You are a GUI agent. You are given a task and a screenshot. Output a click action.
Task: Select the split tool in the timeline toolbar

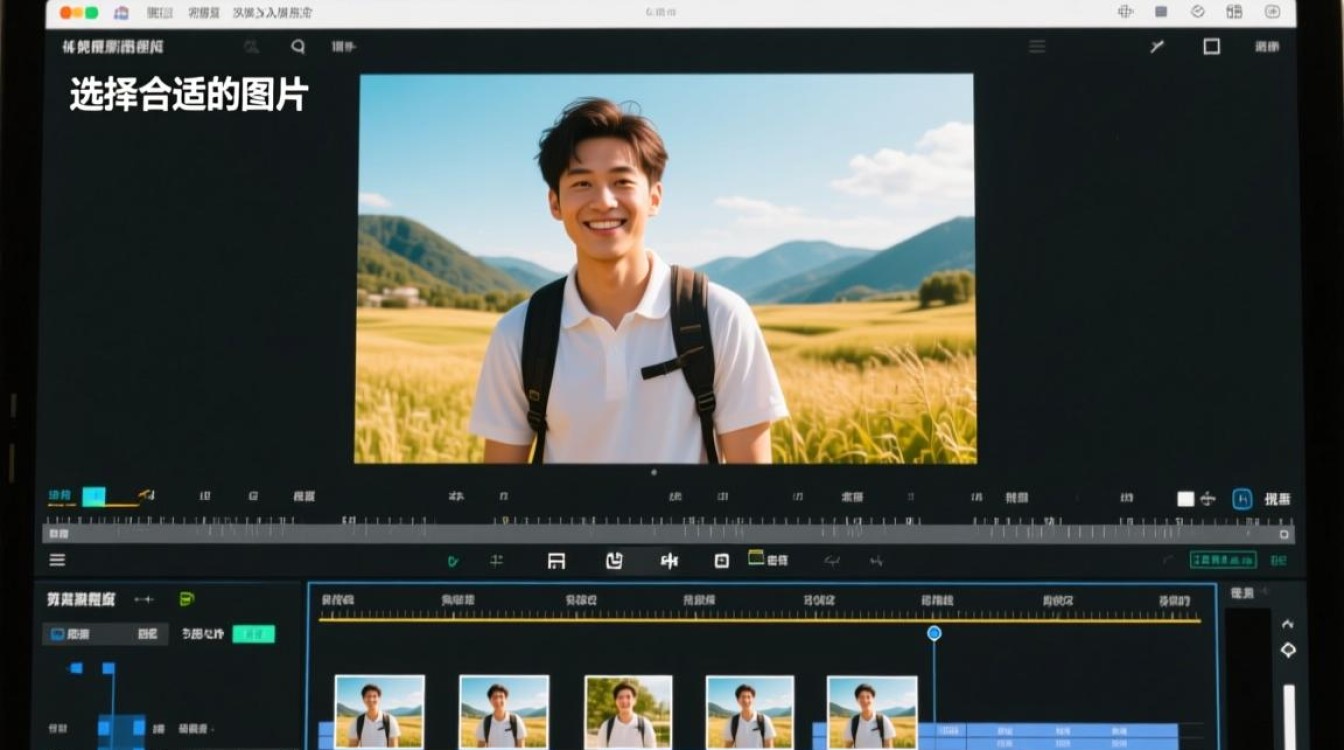[670, 561]
